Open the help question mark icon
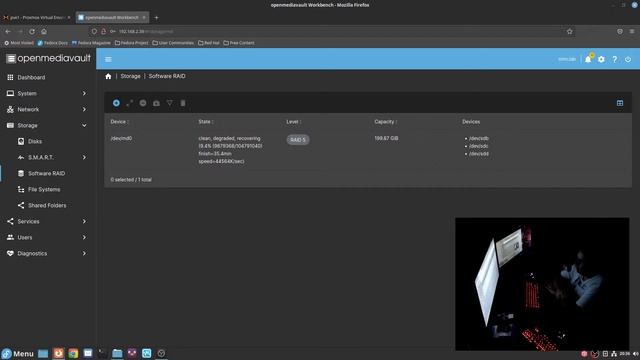Viewport: 640px width, 360px height. pos(615,59)
